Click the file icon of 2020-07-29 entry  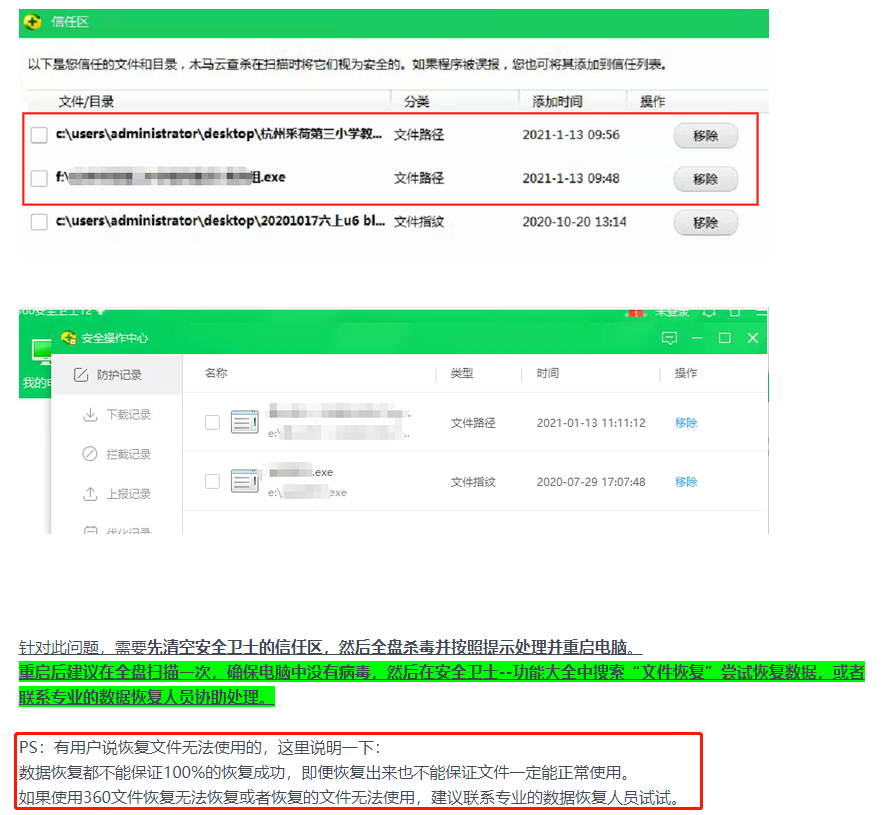[x=245, y=481]
